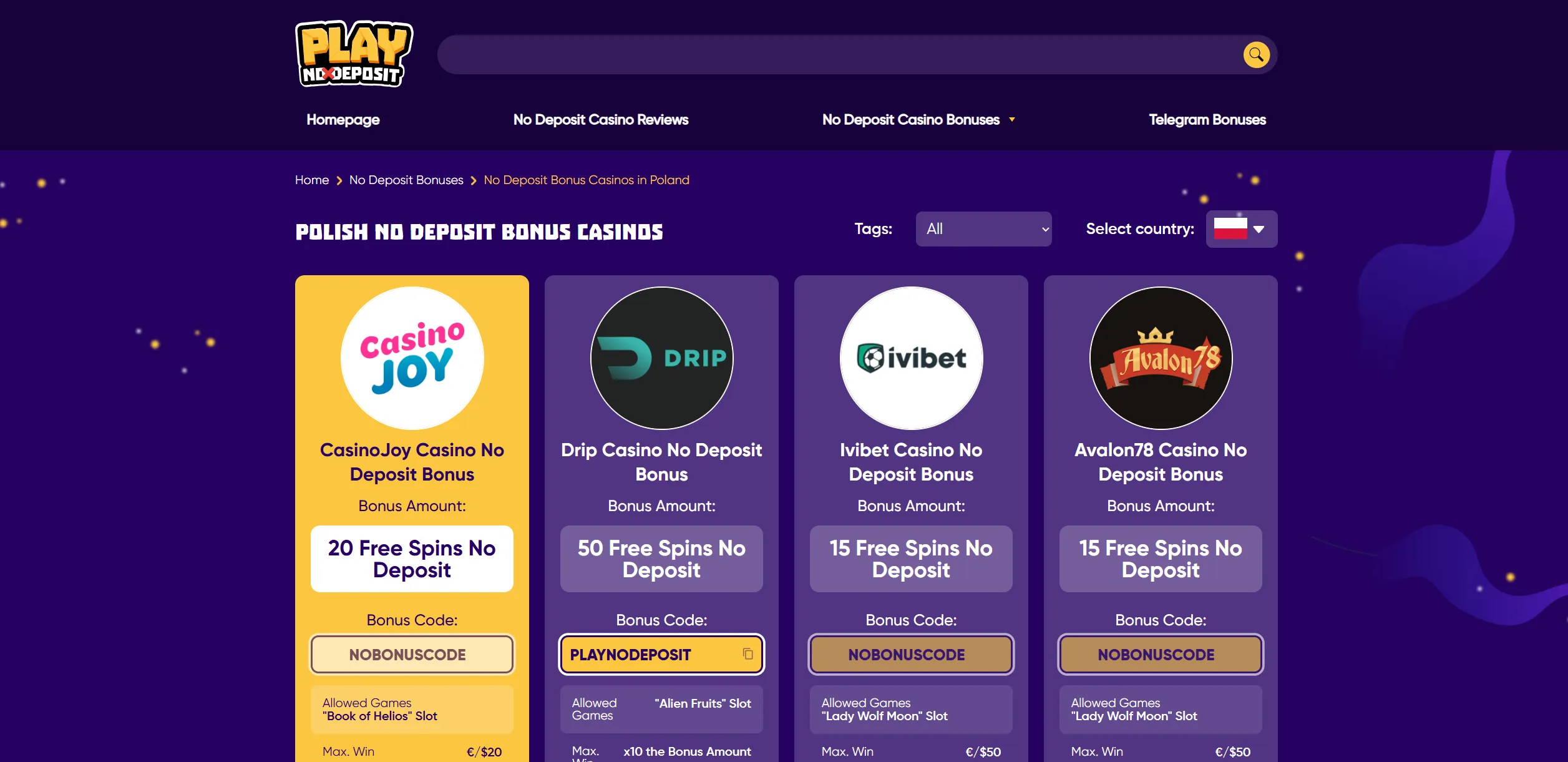The image size is (1568, 762).
Task: Click the PLAYNODEPOSIT bonus code button
Action: coord(661,654)
